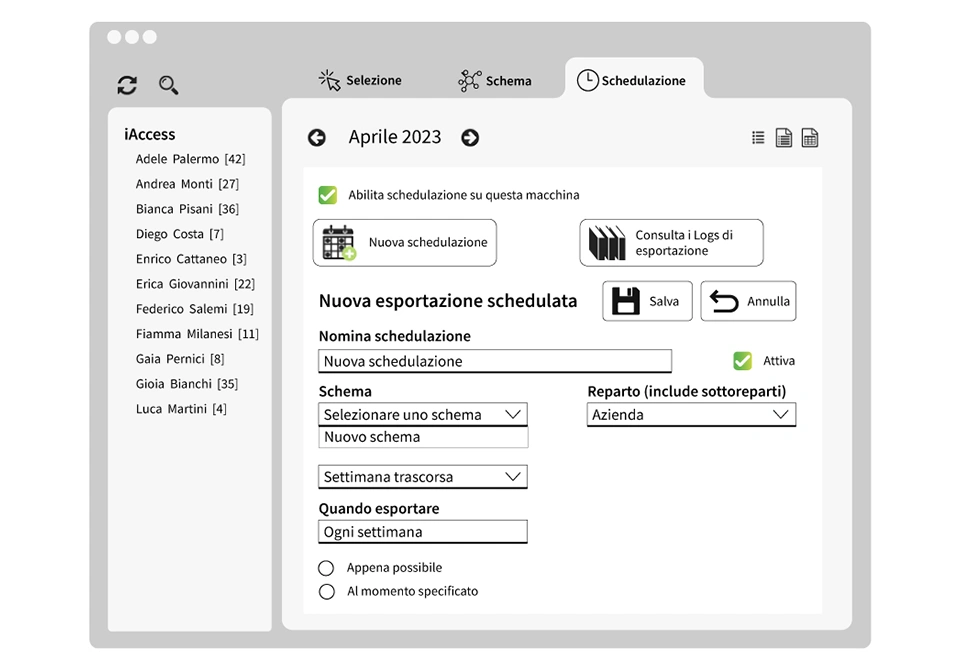Open the Settimana trascorsa dropdown
960x670 pixels.
(422, 476)
